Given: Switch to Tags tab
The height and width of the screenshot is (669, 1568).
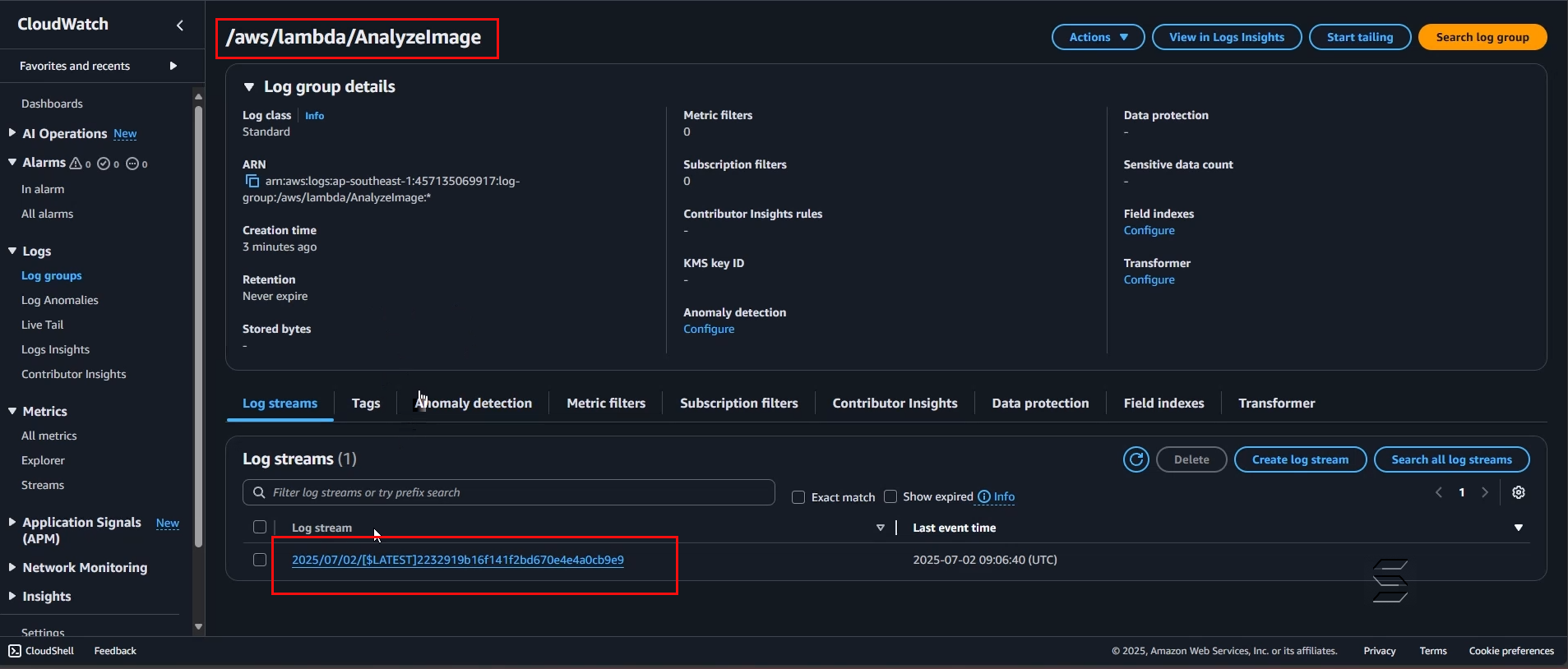Looking at the screenshot, I should coord(366,403).
